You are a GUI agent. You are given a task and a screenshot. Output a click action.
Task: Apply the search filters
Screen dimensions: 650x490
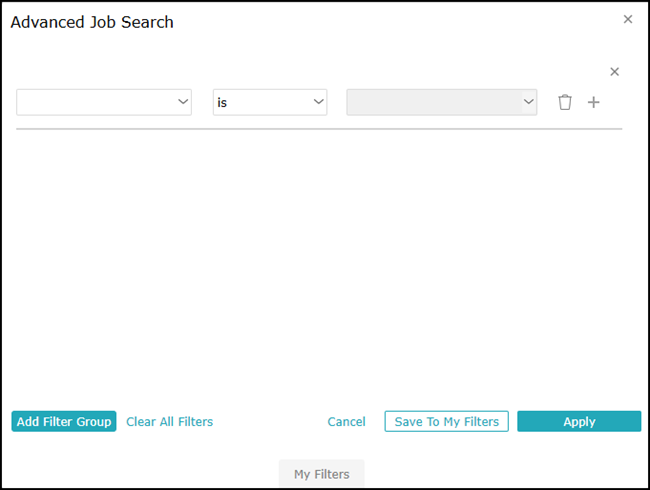tap(579, 421)
